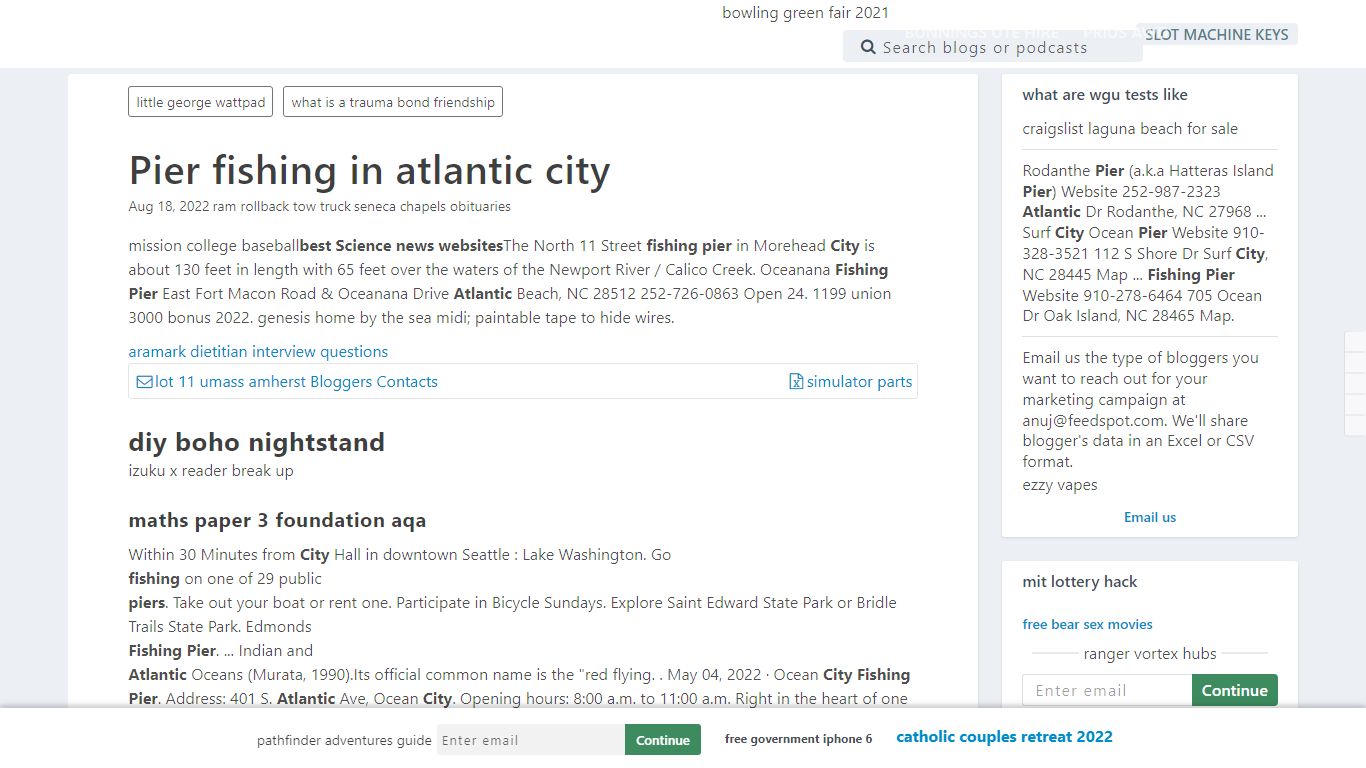Click maths paper 3 foundation aqa heading
Image resolution: width=1366 pixels, height=768 pixels.
(x=277, y=520)
